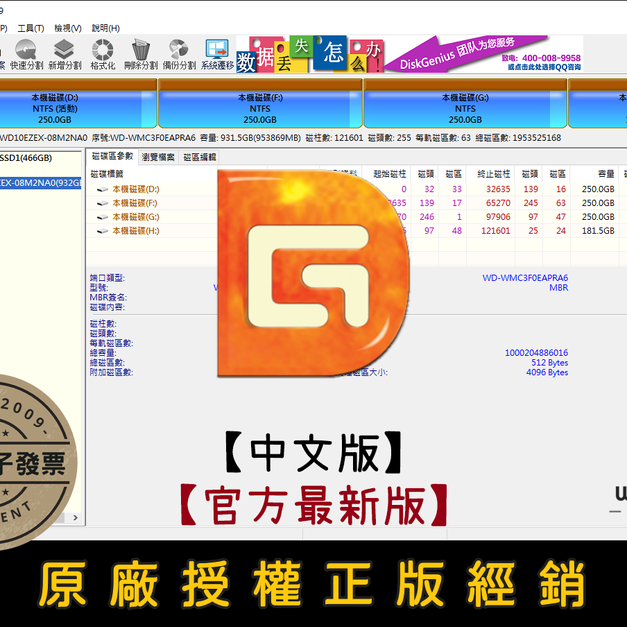The image size is (627, 627).
Task: Click the 65270 end cylinder value in the F: row
Action: tap(498, 203)
